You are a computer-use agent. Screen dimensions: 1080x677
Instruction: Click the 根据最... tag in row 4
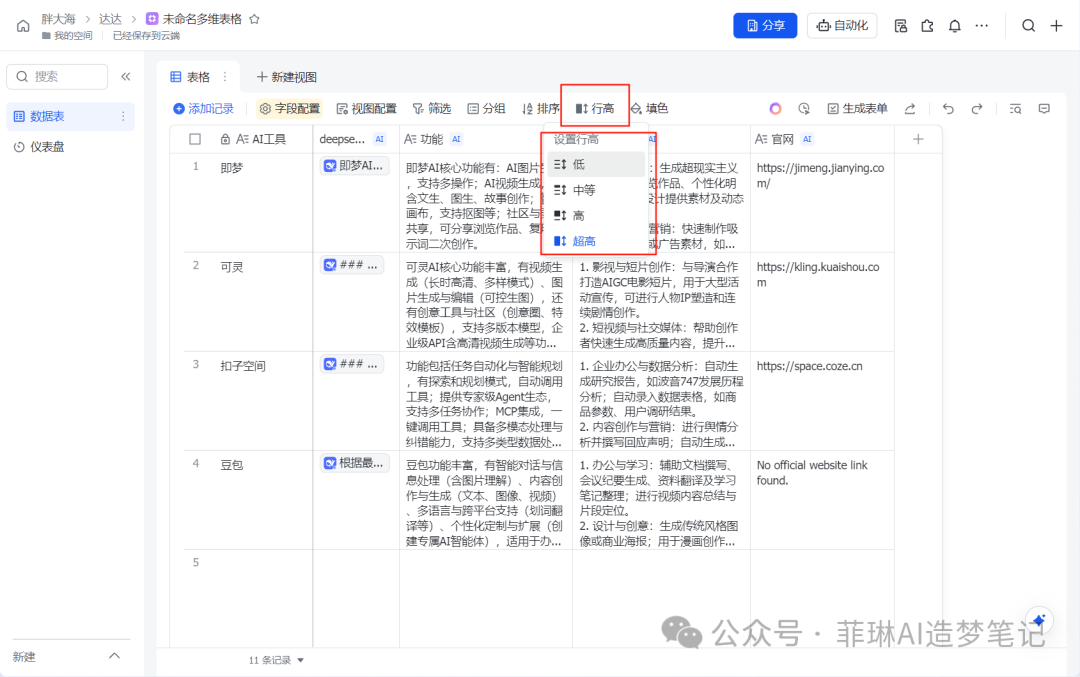[354, 464]
